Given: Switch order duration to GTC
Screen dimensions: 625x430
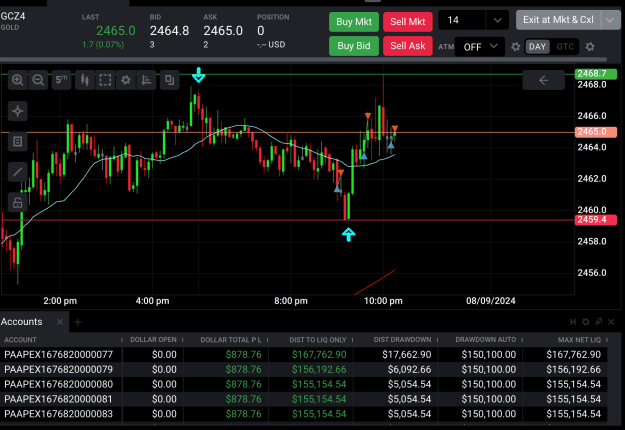Looking at the screenshot, I should (x=565, y=47).
